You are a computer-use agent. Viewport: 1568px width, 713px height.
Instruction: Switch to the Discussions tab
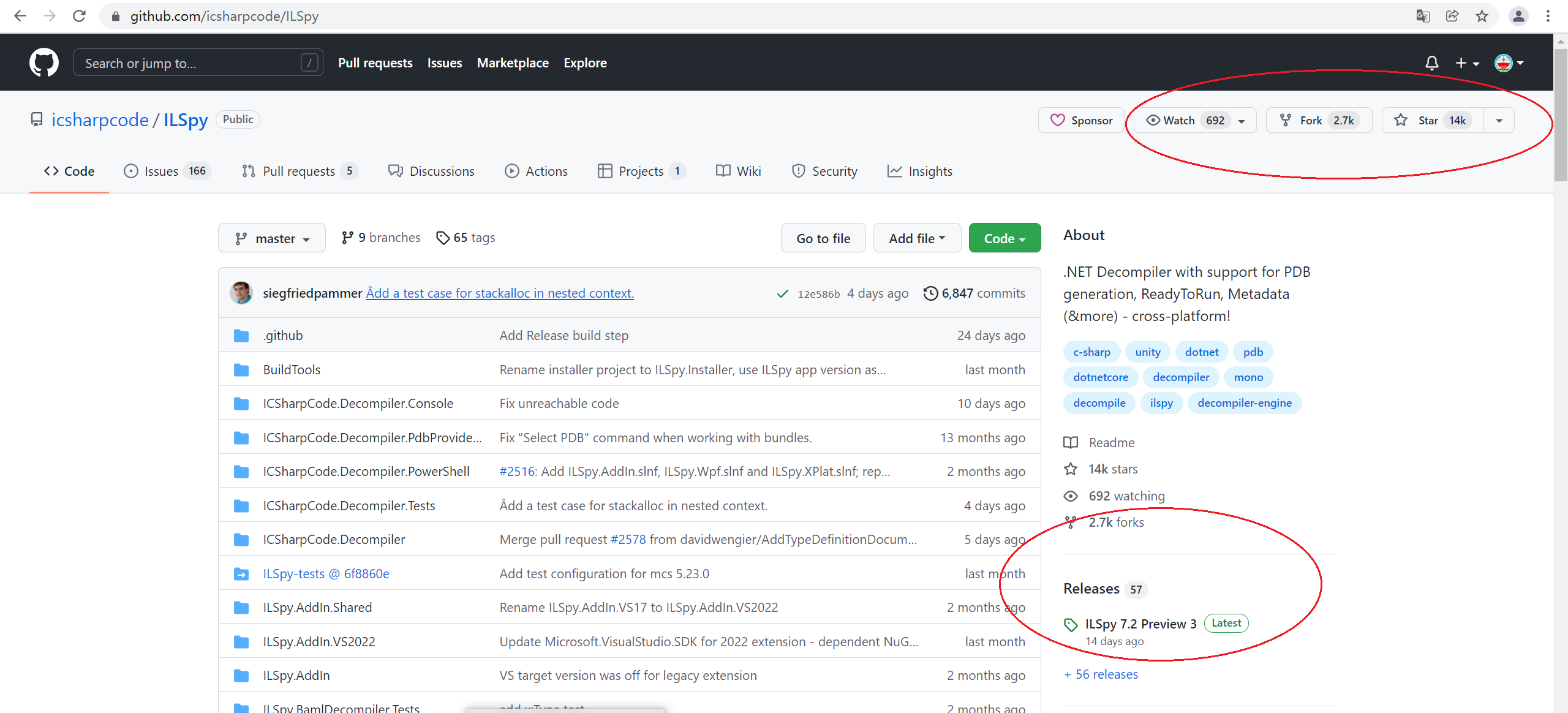coord(431,171)
